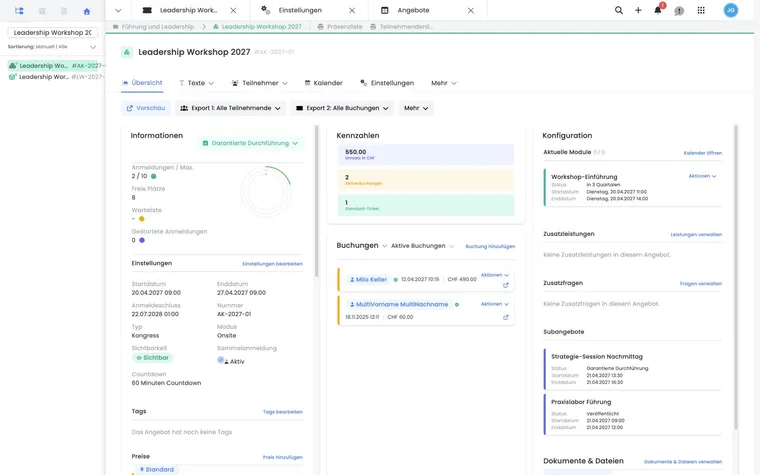Expand Aktionen for Workshop-Einführung module
The width and height of the screenshot is (760, 475).
click(x=702, y=176)
